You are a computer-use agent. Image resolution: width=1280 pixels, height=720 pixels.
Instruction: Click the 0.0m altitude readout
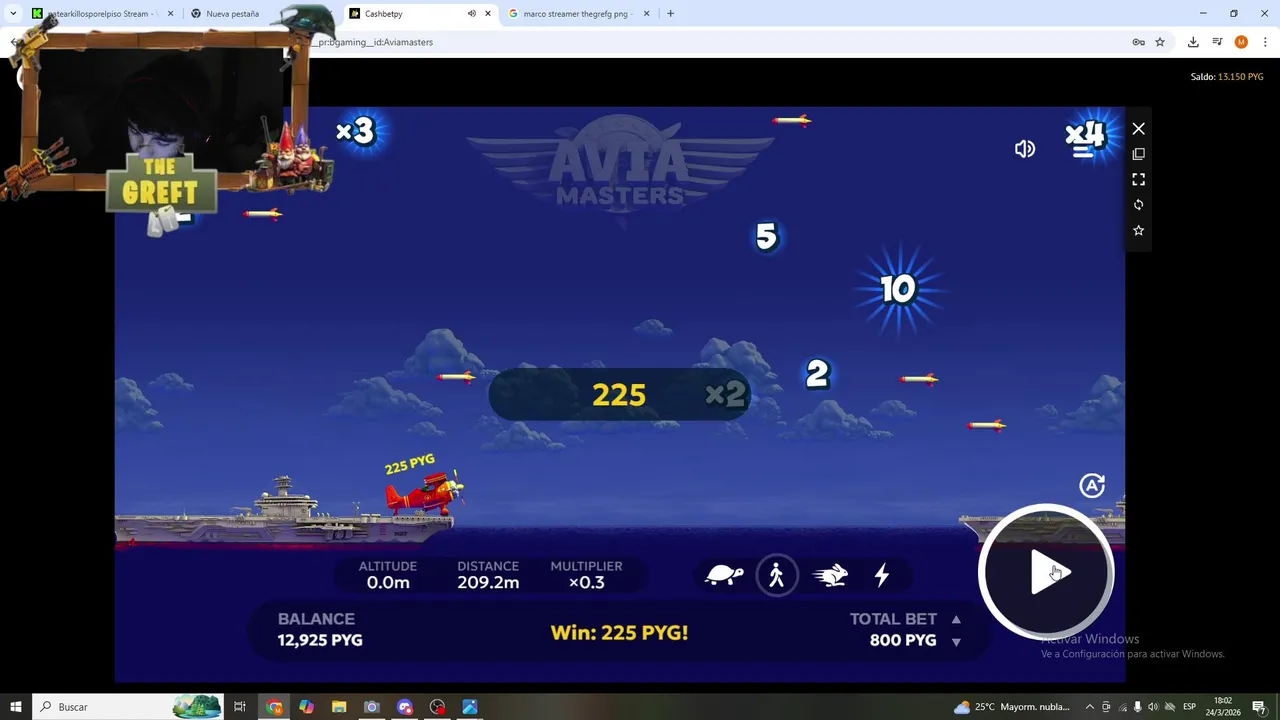click(x=388, y=582)
